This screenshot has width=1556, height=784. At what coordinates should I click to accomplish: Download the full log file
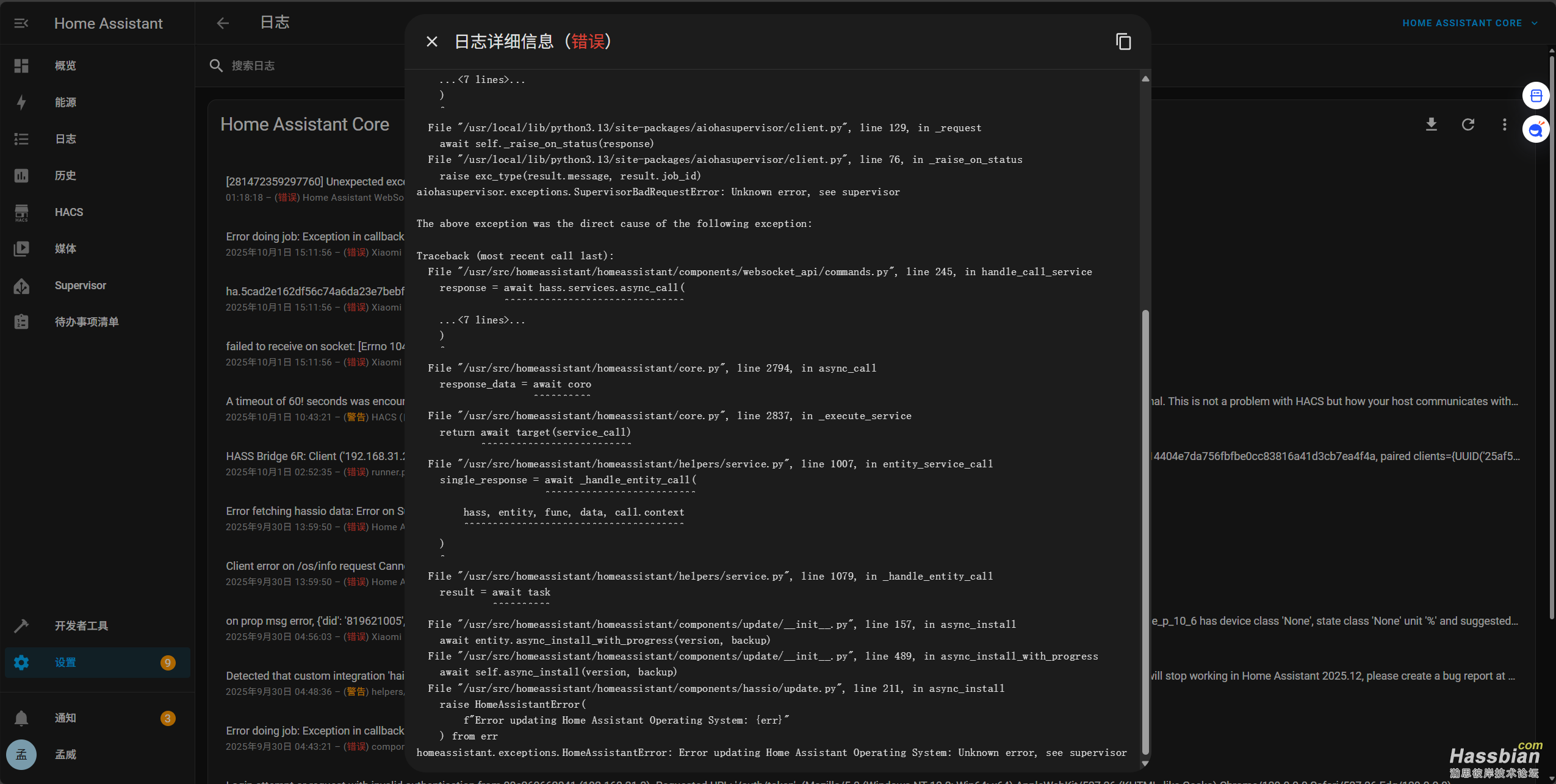pyautogui.click(x=1432, y=124)
